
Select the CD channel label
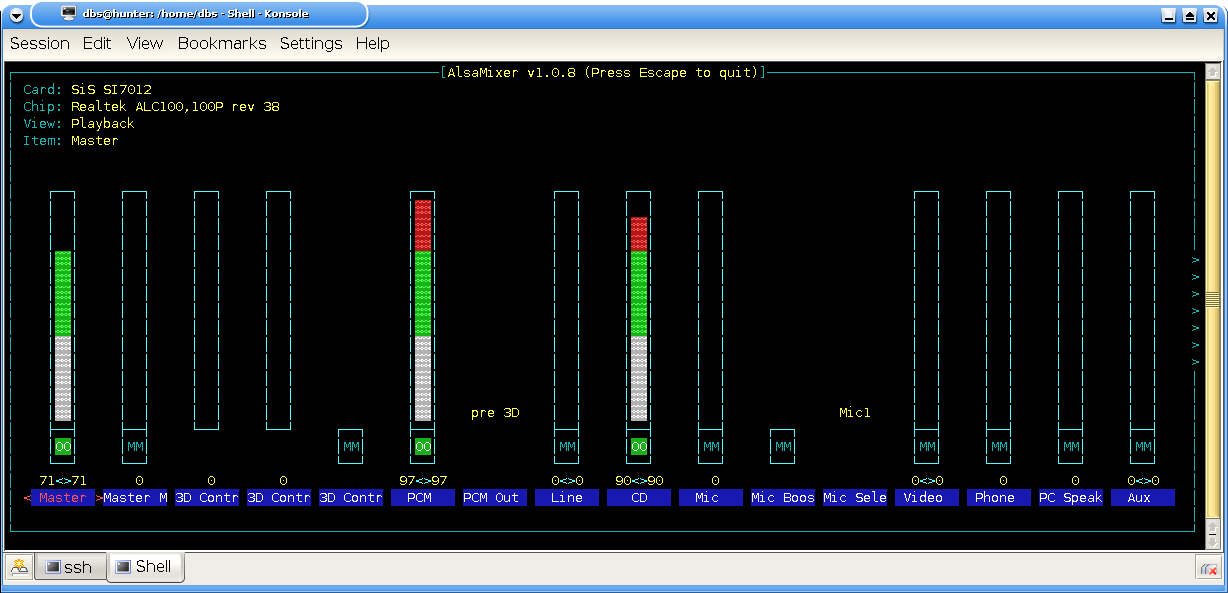[639, 498]
